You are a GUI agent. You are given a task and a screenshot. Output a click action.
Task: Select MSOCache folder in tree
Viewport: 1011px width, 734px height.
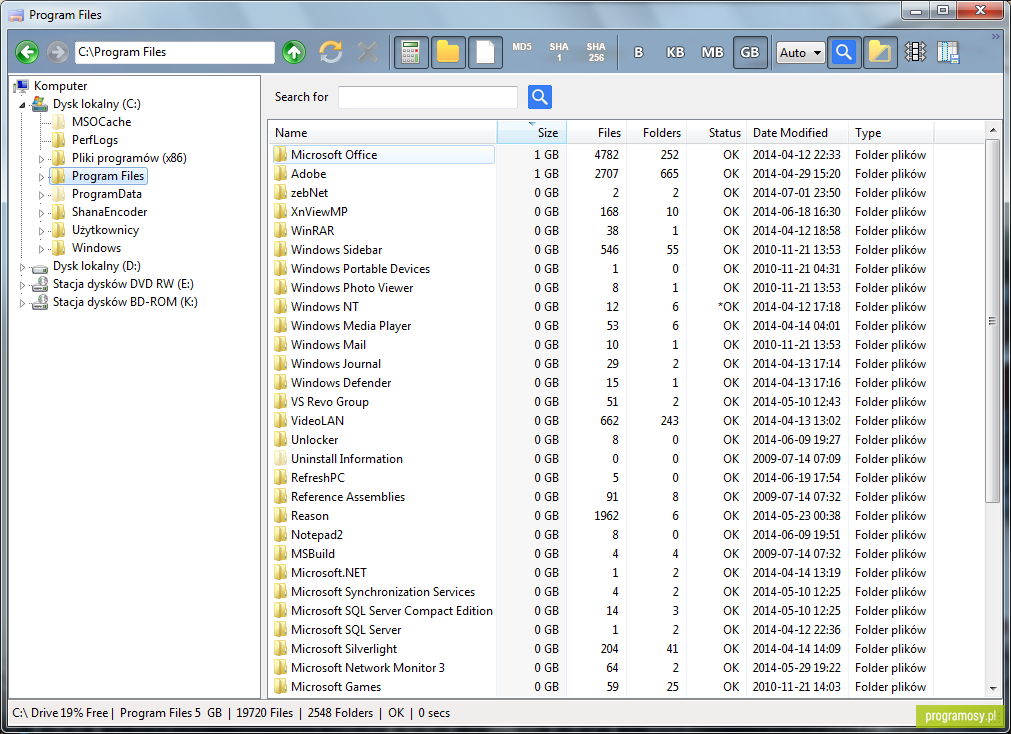[101, 122]
